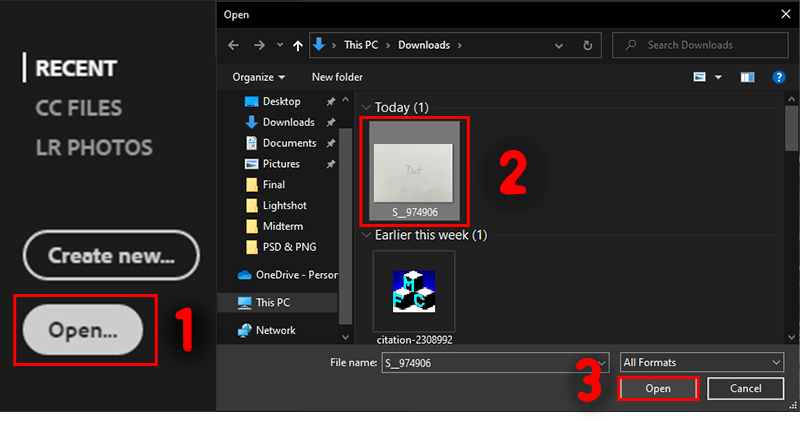Image resolution: width=800 pixels, height=421 pixels.
Task: Open the PSD & PNG folder
Action: pyautogui.click(x=289, y=247)
